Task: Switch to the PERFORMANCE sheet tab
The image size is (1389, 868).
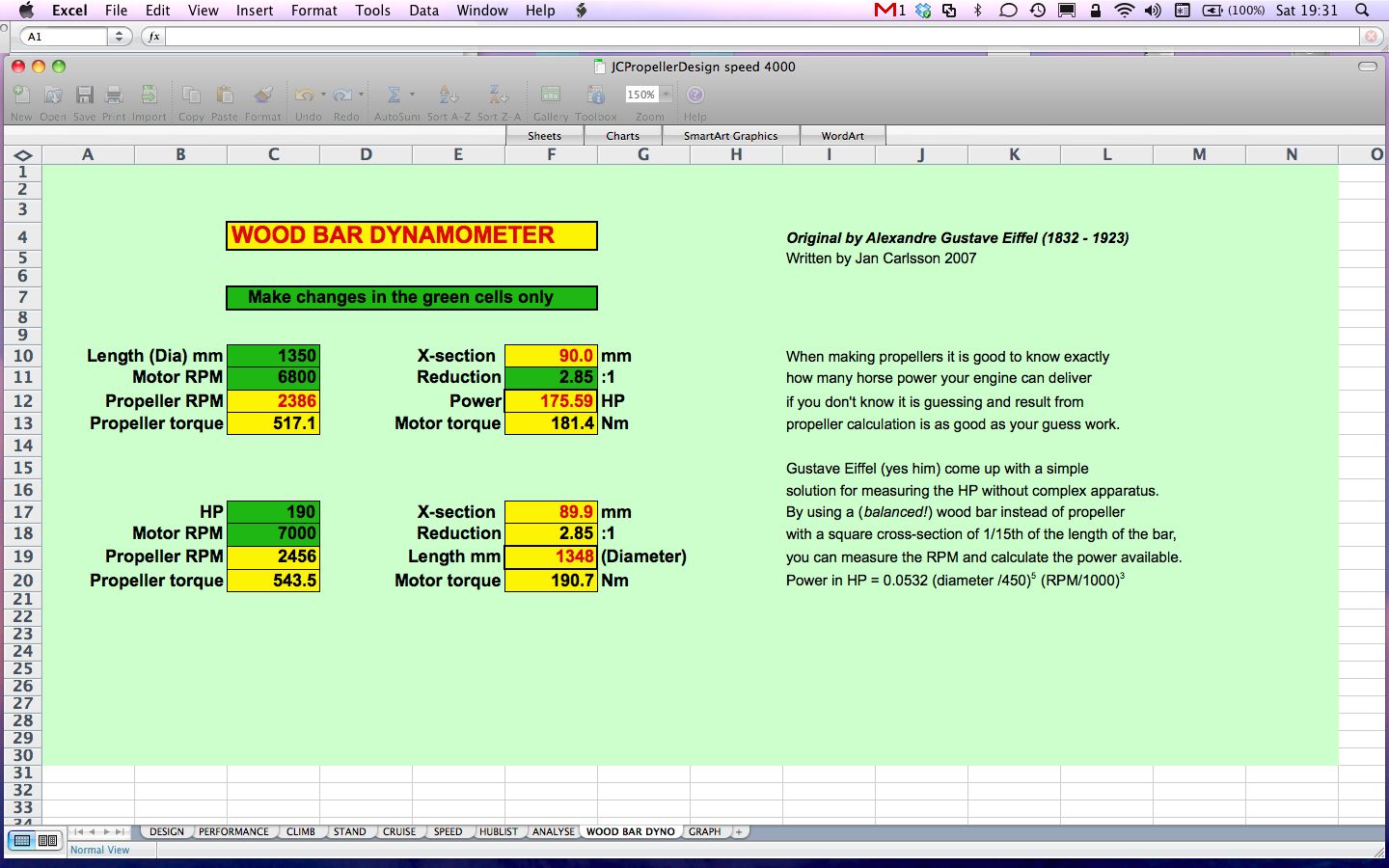Action: pos(233,831)
